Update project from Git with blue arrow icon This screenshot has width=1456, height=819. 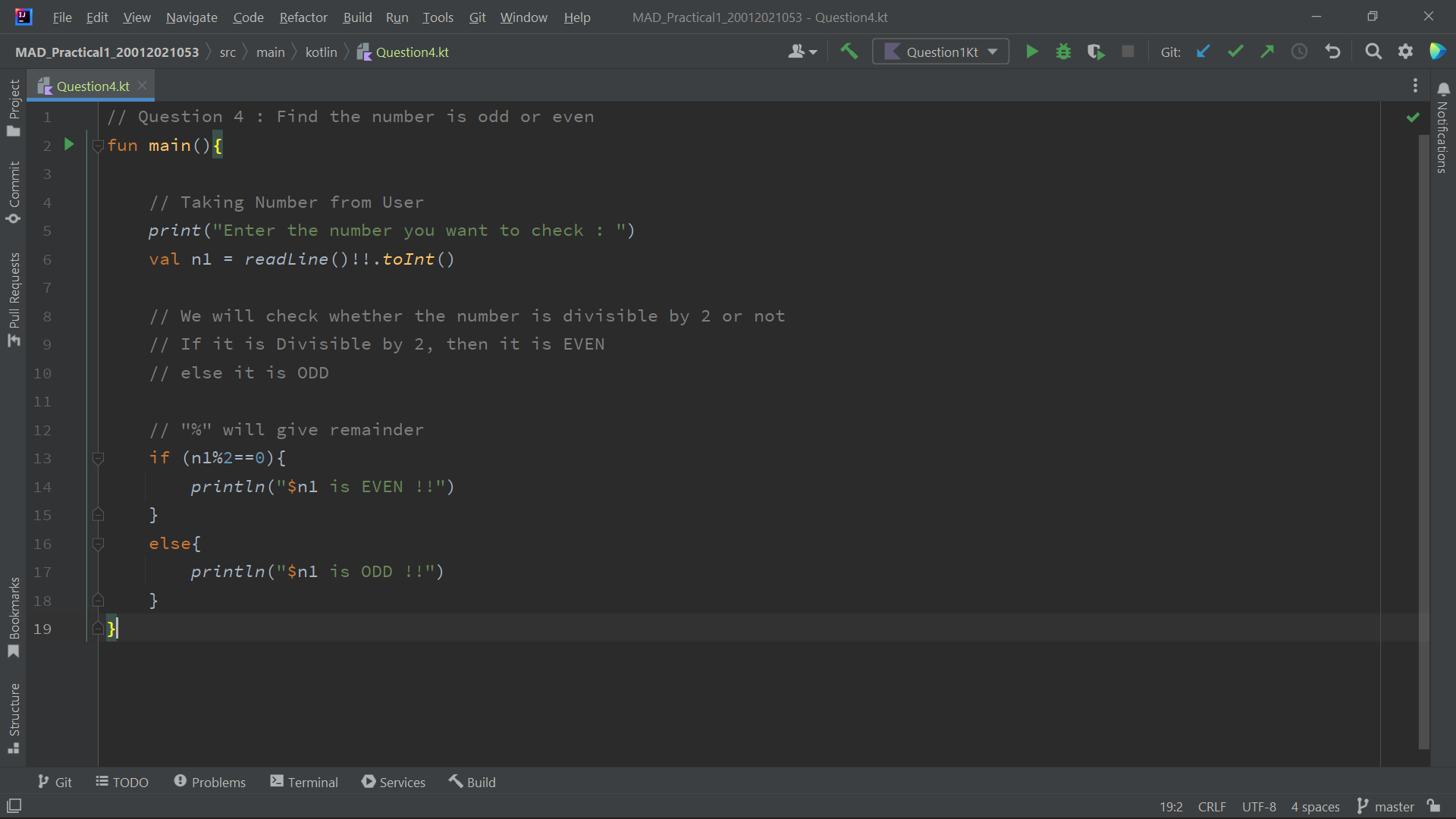tap(1203, 51)
